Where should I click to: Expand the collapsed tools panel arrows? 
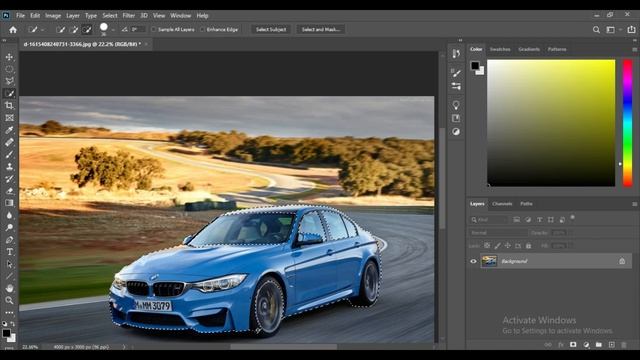tap(4, 40)
